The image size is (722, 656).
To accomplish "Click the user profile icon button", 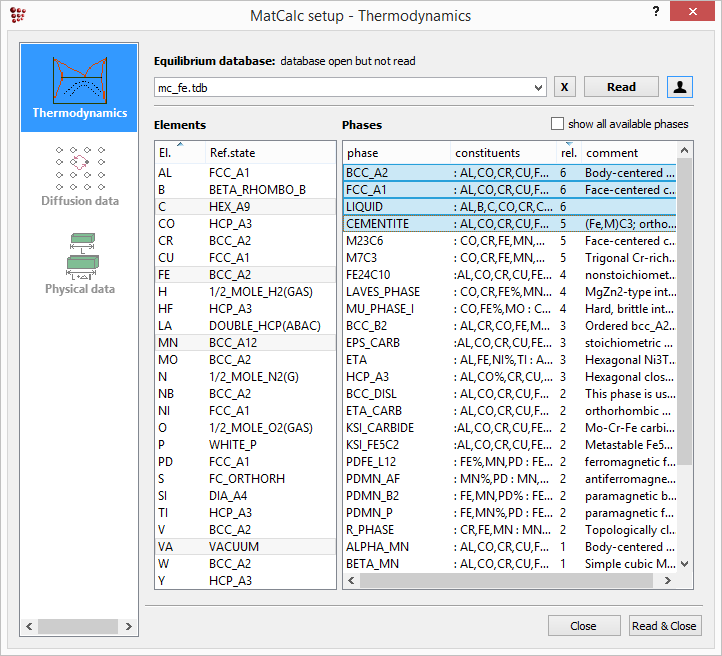I will coord(681,87).
